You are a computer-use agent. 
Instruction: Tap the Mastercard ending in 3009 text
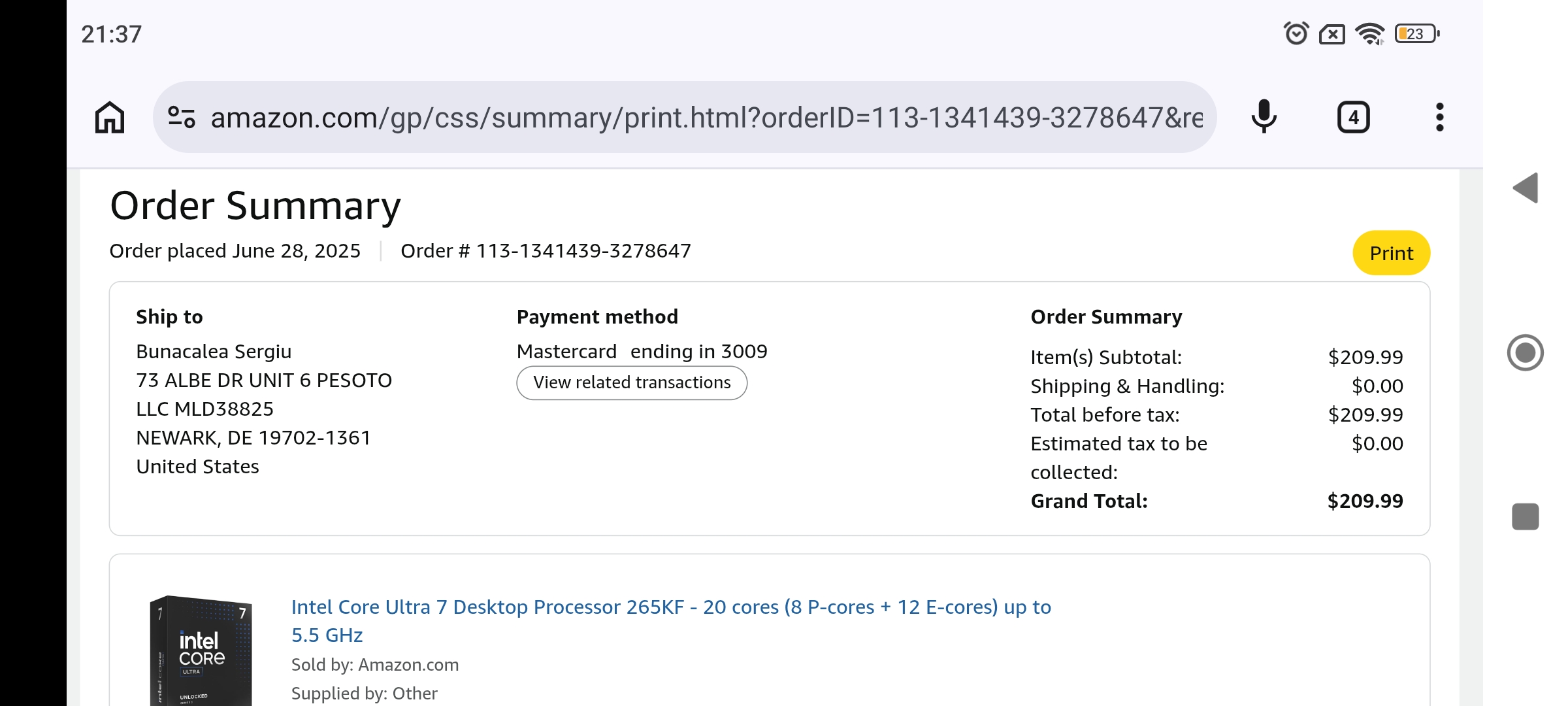pos(642,352)
